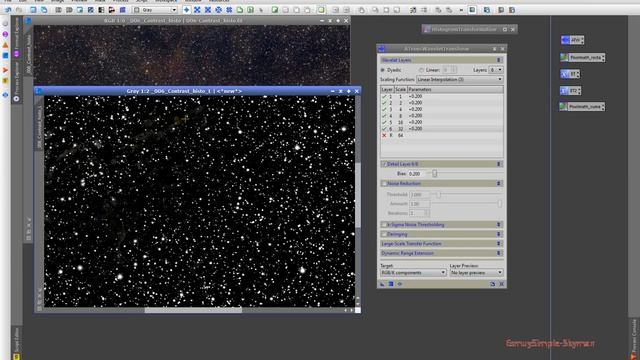Screen dimensions: 640x360
Task: Expand the K-Sigma Noise Thresholding section
Action: (498, 225)
